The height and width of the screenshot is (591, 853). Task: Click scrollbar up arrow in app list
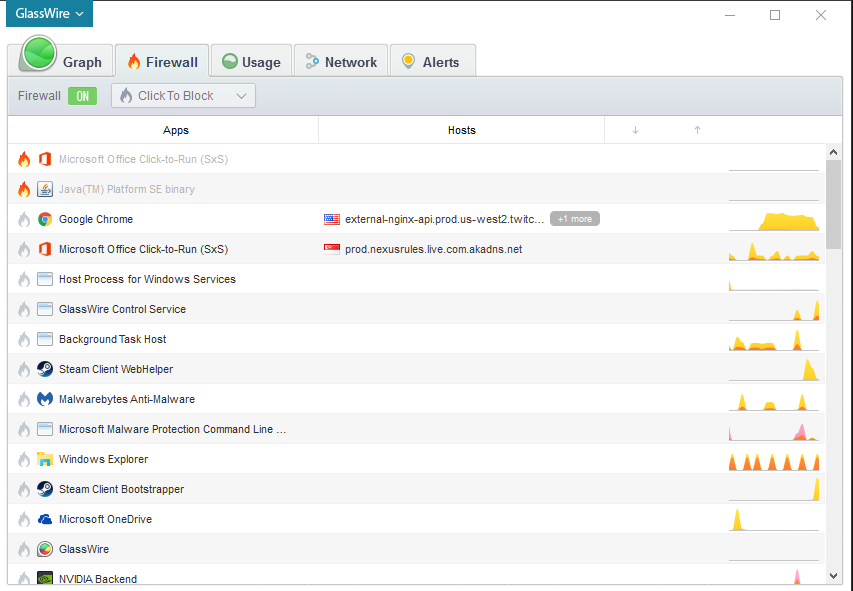(833, 152)
